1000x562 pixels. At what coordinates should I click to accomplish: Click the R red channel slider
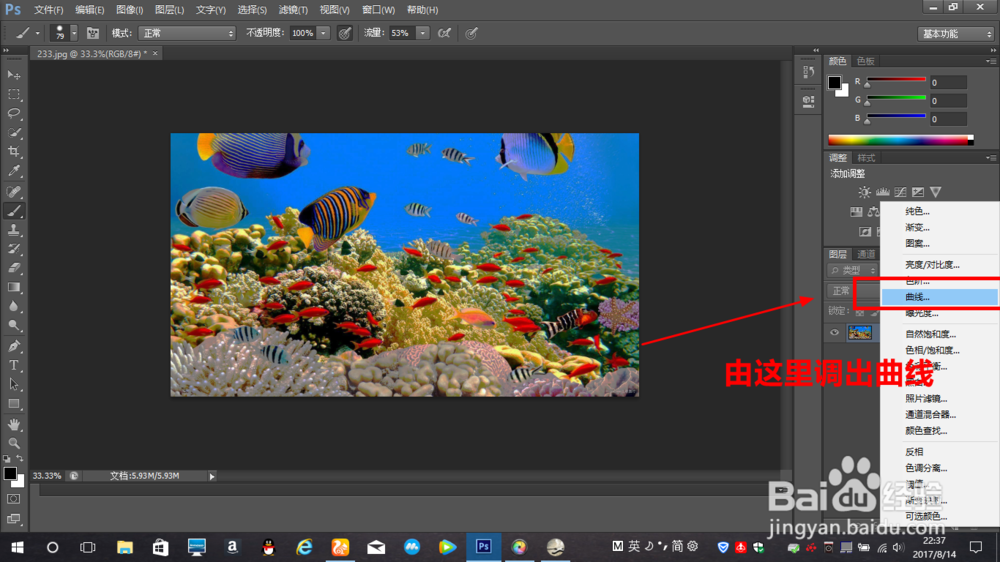click(896, 82)
